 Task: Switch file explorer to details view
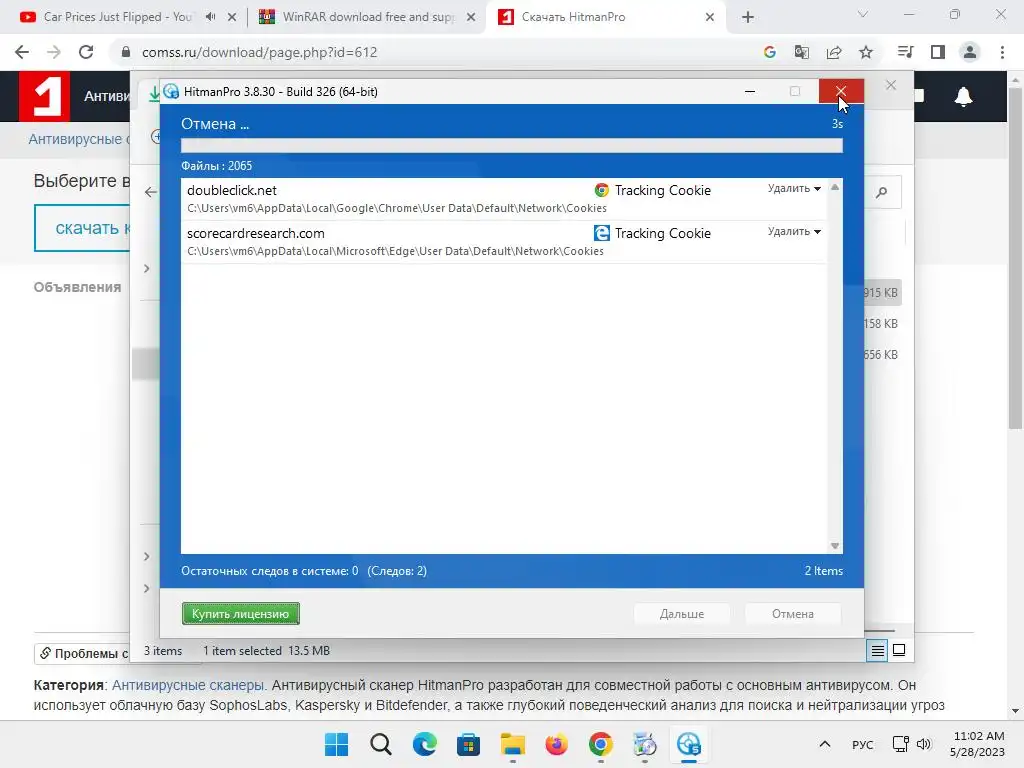[877, 650]
